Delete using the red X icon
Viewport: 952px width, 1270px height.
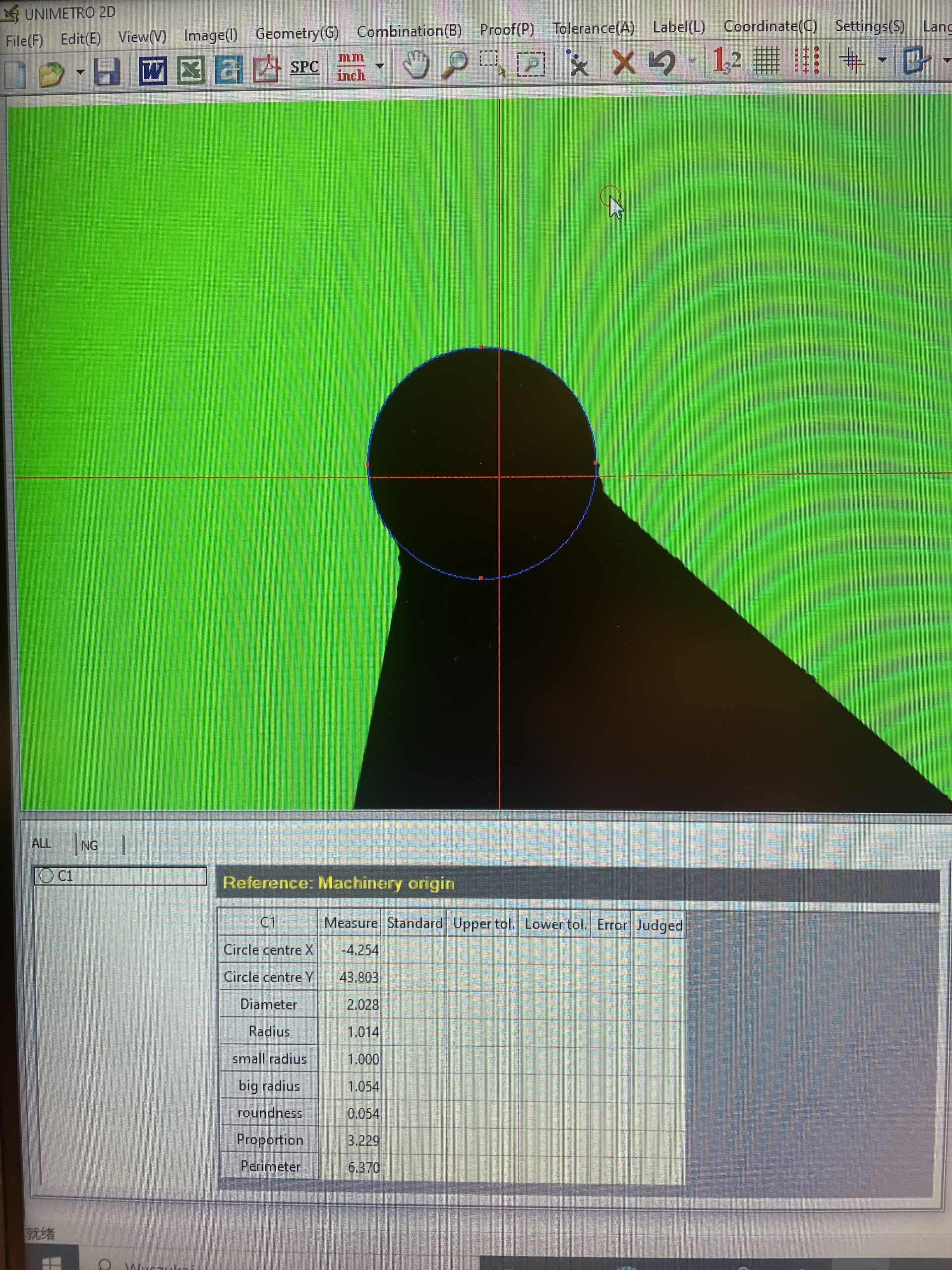623,62
